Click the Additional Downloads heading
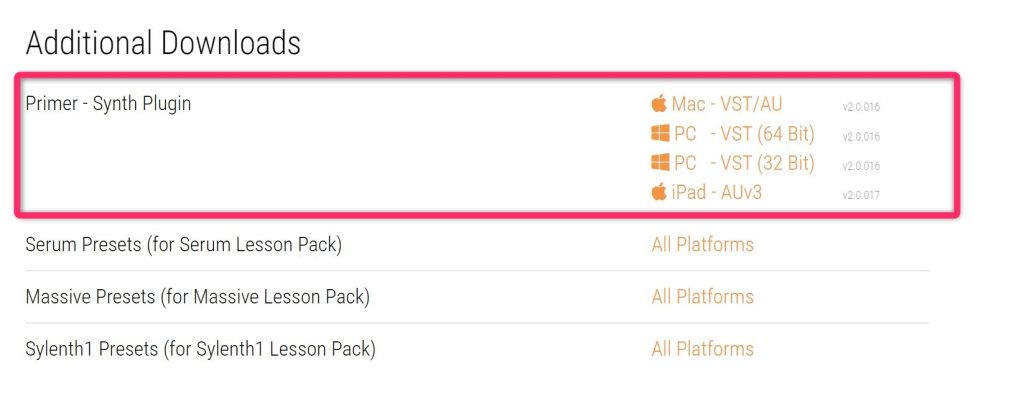Screen dimensions: 1024x406 (163, 43)
